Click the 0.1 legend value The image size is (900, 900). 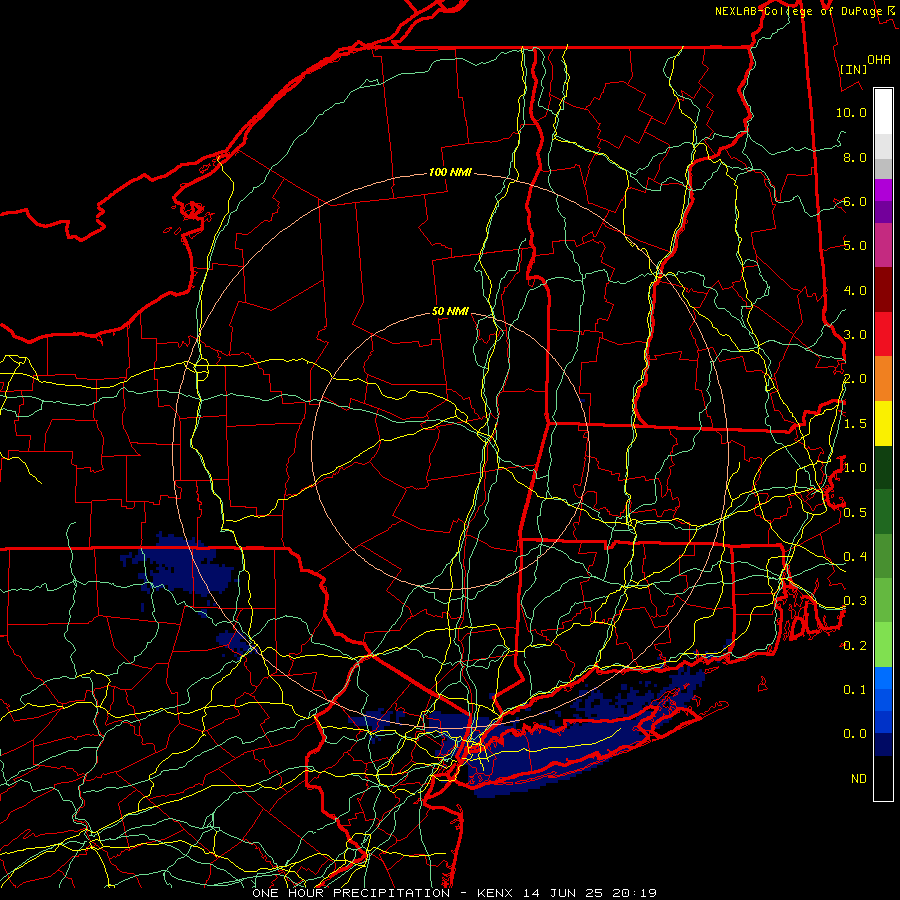(x=855, y=689)
